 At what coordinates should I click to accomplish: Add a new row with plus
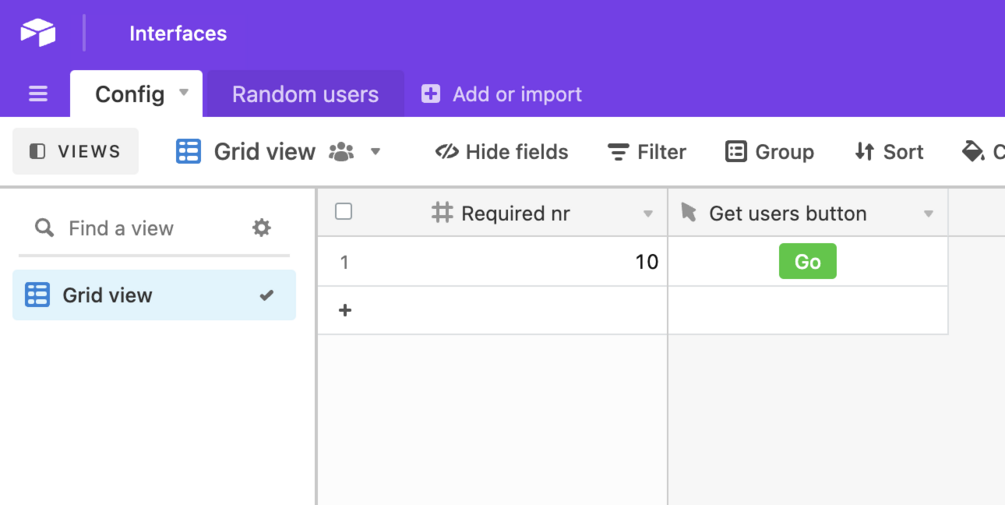[x=345, y=310]
